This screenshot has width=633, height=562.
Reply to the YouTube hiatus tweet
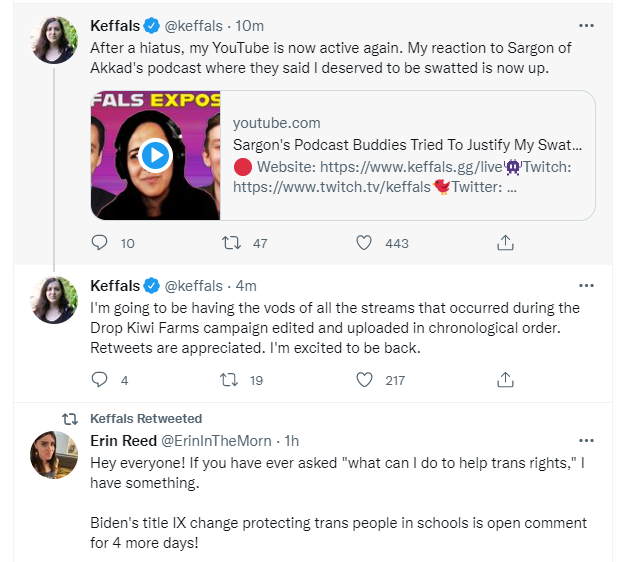coord(100,243)
